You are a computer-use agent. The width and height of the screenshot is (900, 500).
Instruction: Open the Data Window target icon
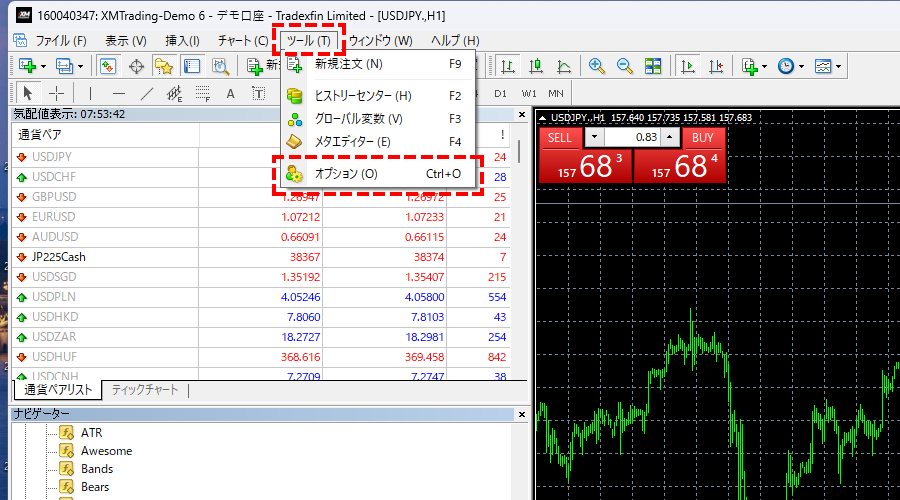[136, 66]
